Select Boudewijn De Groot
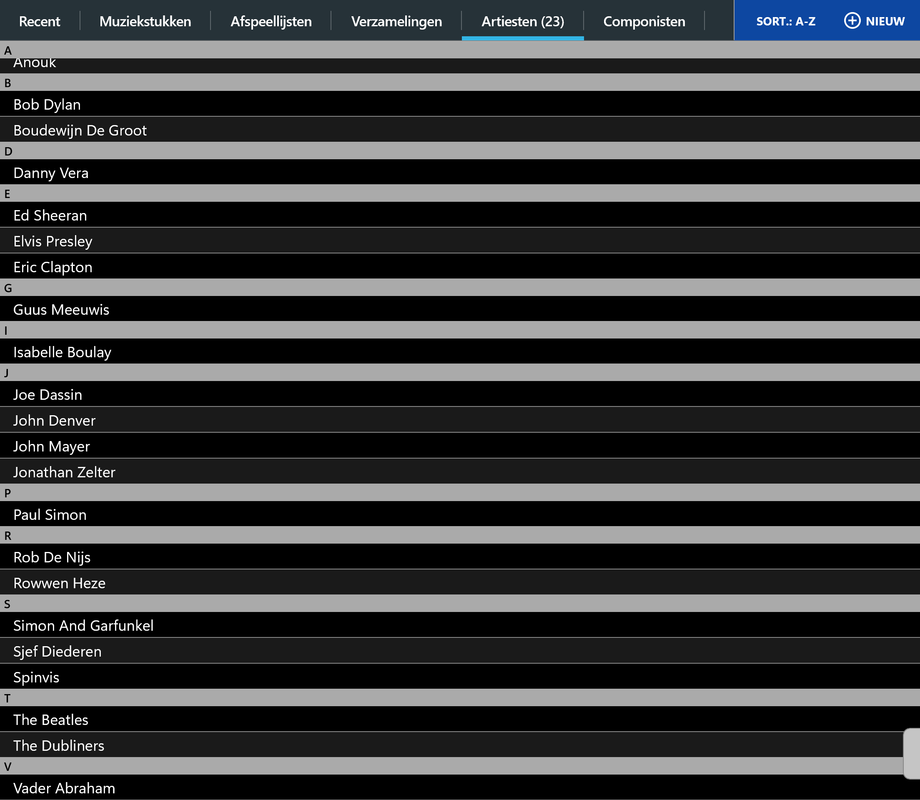Image resolution: width=920 pixels, height=800 pixels. 460,130
